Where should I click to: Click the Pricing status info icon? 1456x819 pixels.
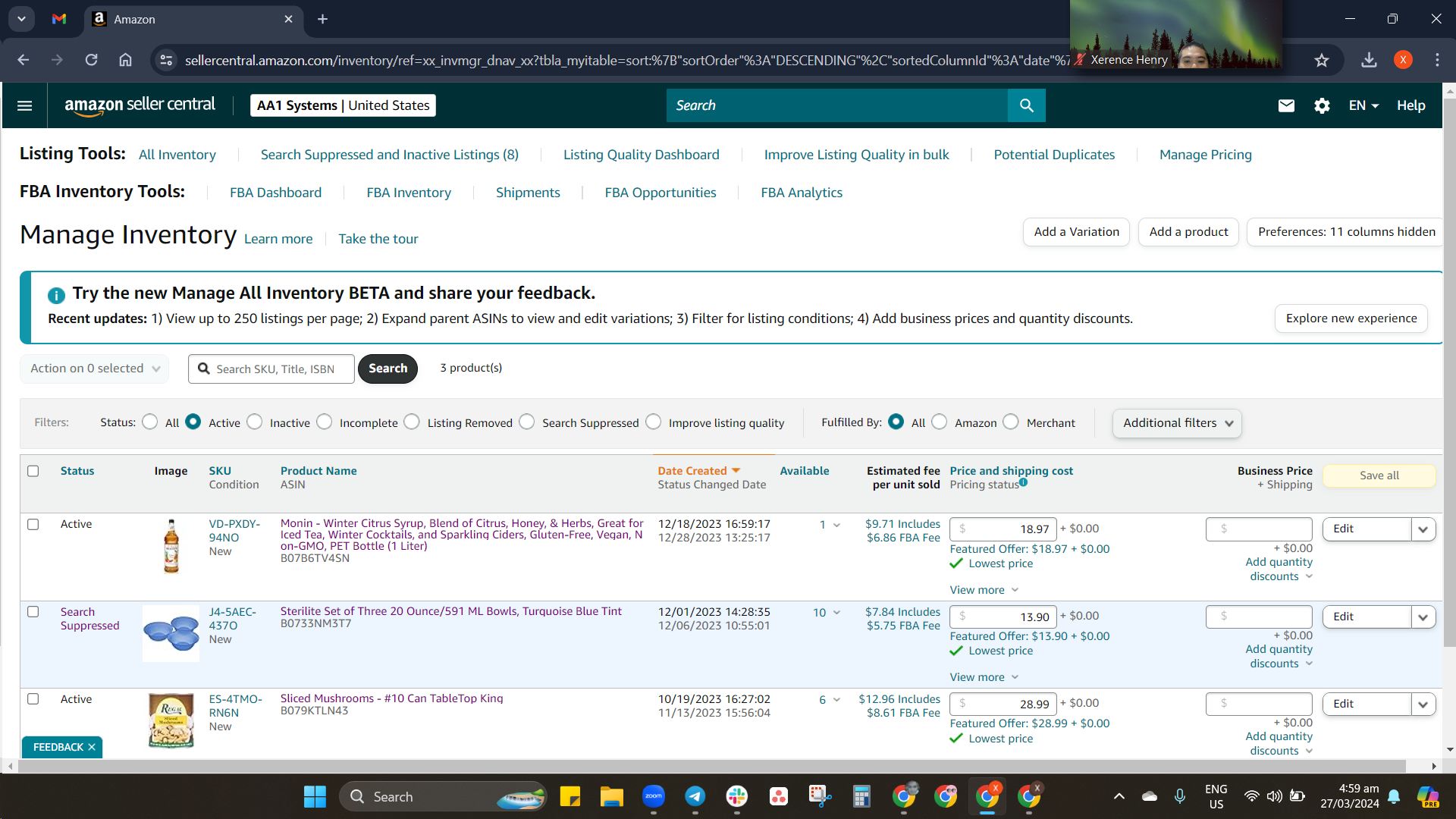tap(1023, 482)
